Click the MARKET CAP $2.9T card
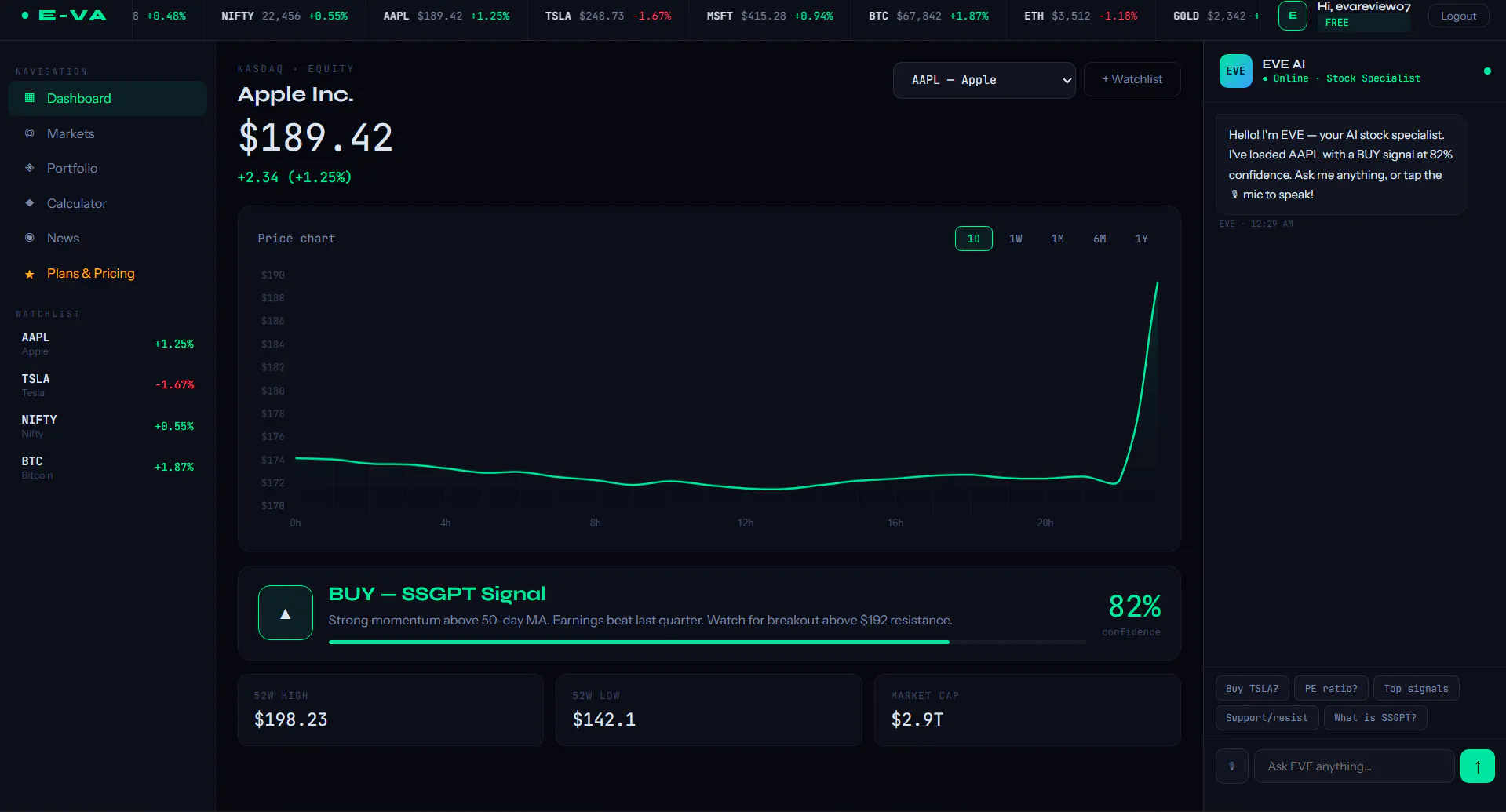This screenshot has width=1506, height=812. tap(1027, 710)
